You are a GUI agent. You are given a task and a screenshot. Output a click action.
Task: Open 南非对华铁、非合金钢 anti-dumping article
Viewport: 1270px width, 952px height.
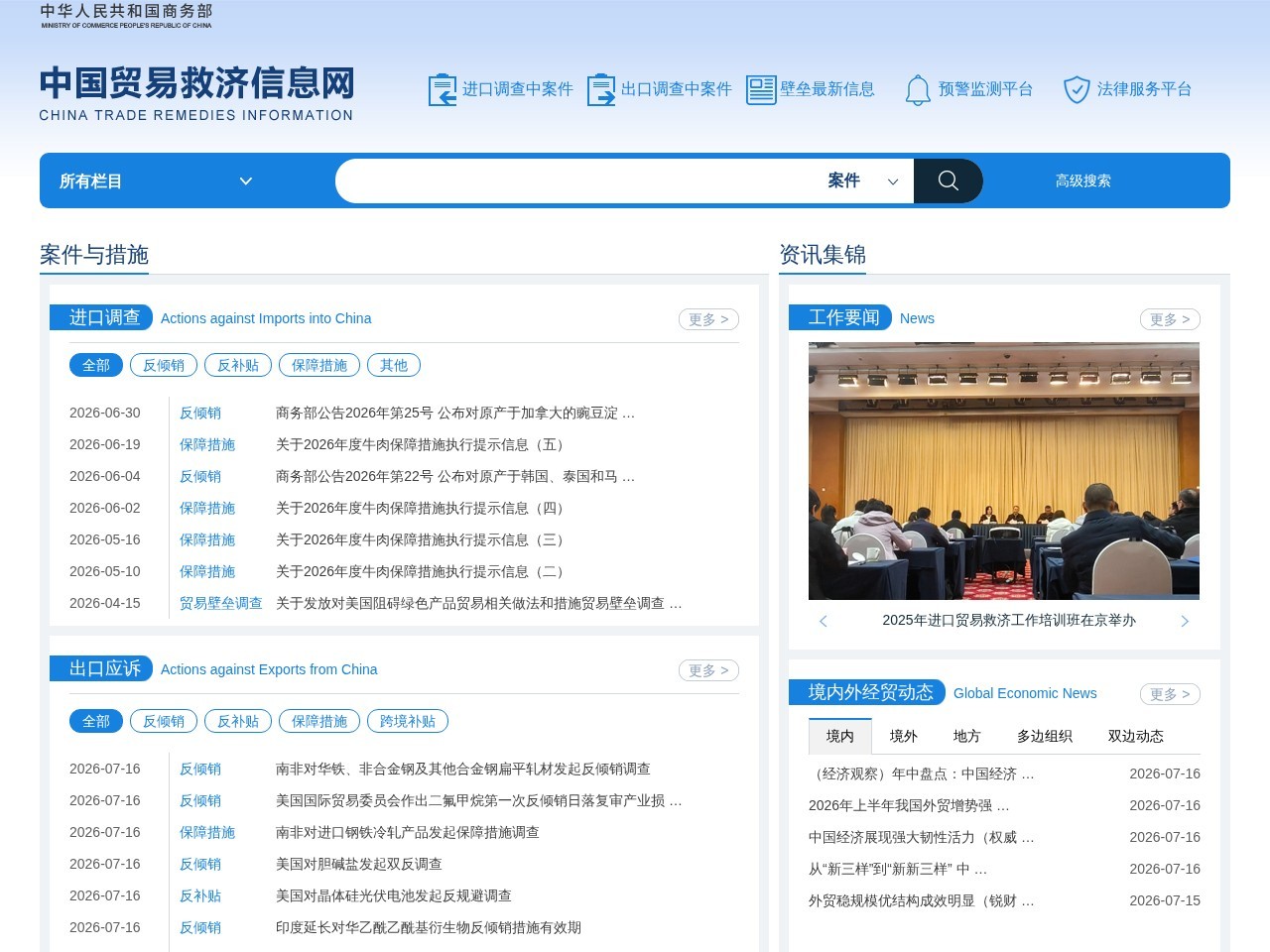(x=463, y=769)
